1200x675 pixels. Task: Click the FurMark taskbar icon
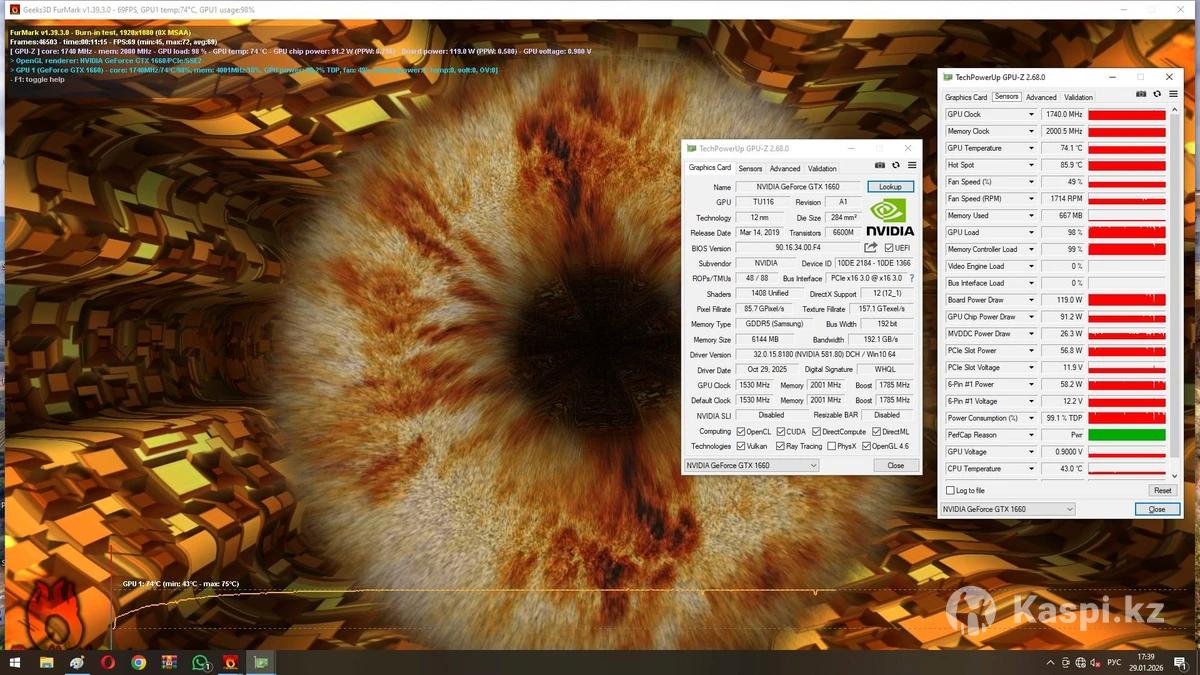click(231, 662)
